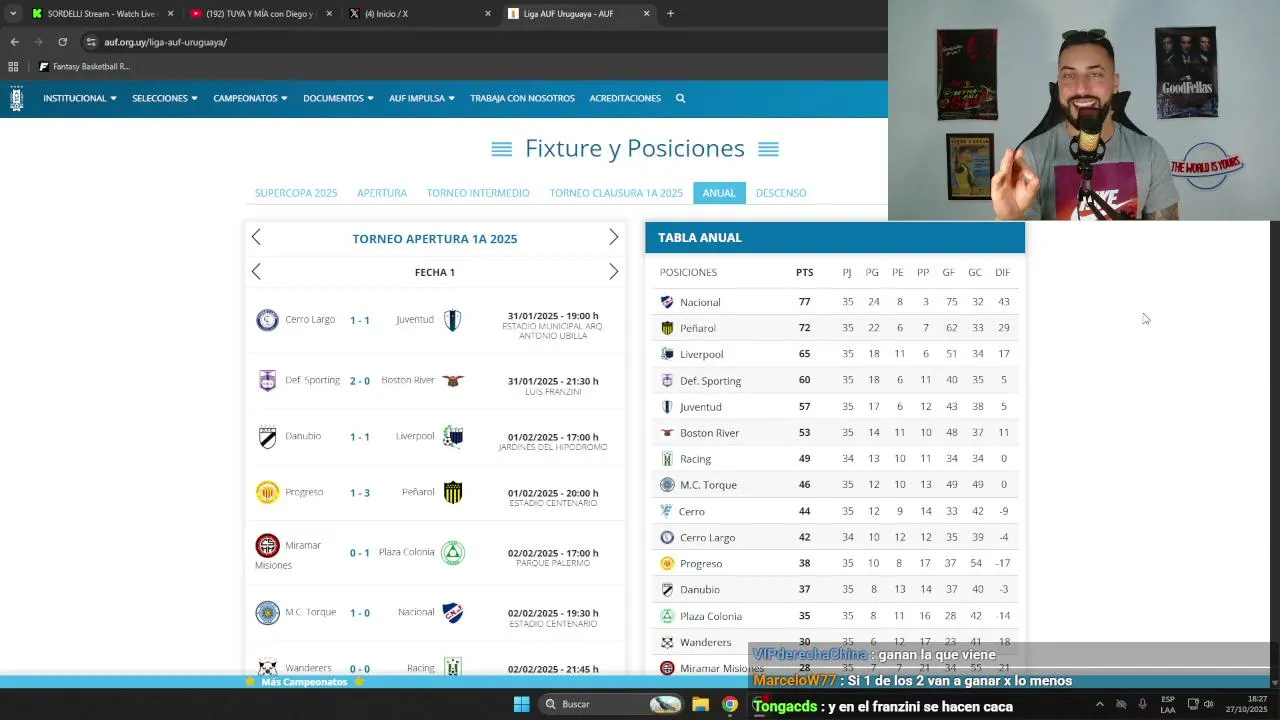The image size is (1280, 720).
Task: Click the address bar URL
Action: [165, 42]
